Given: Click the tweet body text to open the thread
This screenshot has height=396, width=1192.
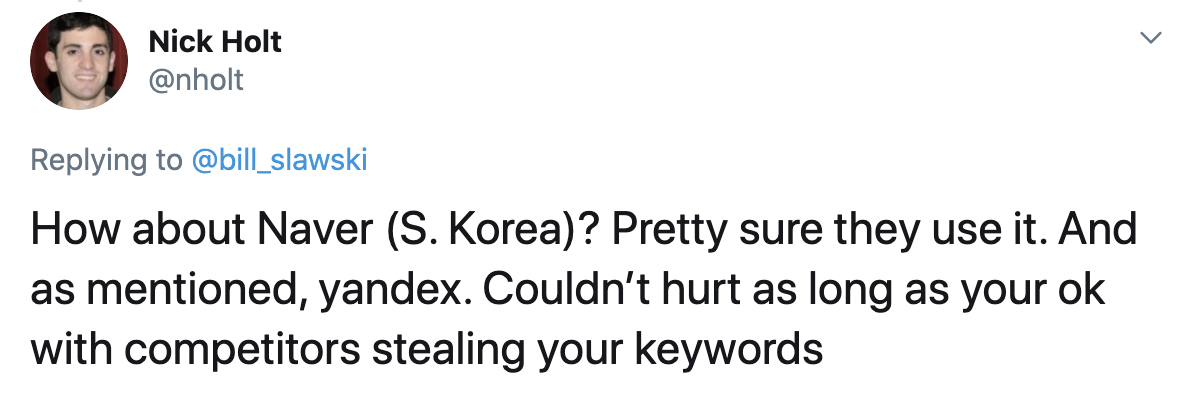Looking at the screenshot, I should pos(583,289).
